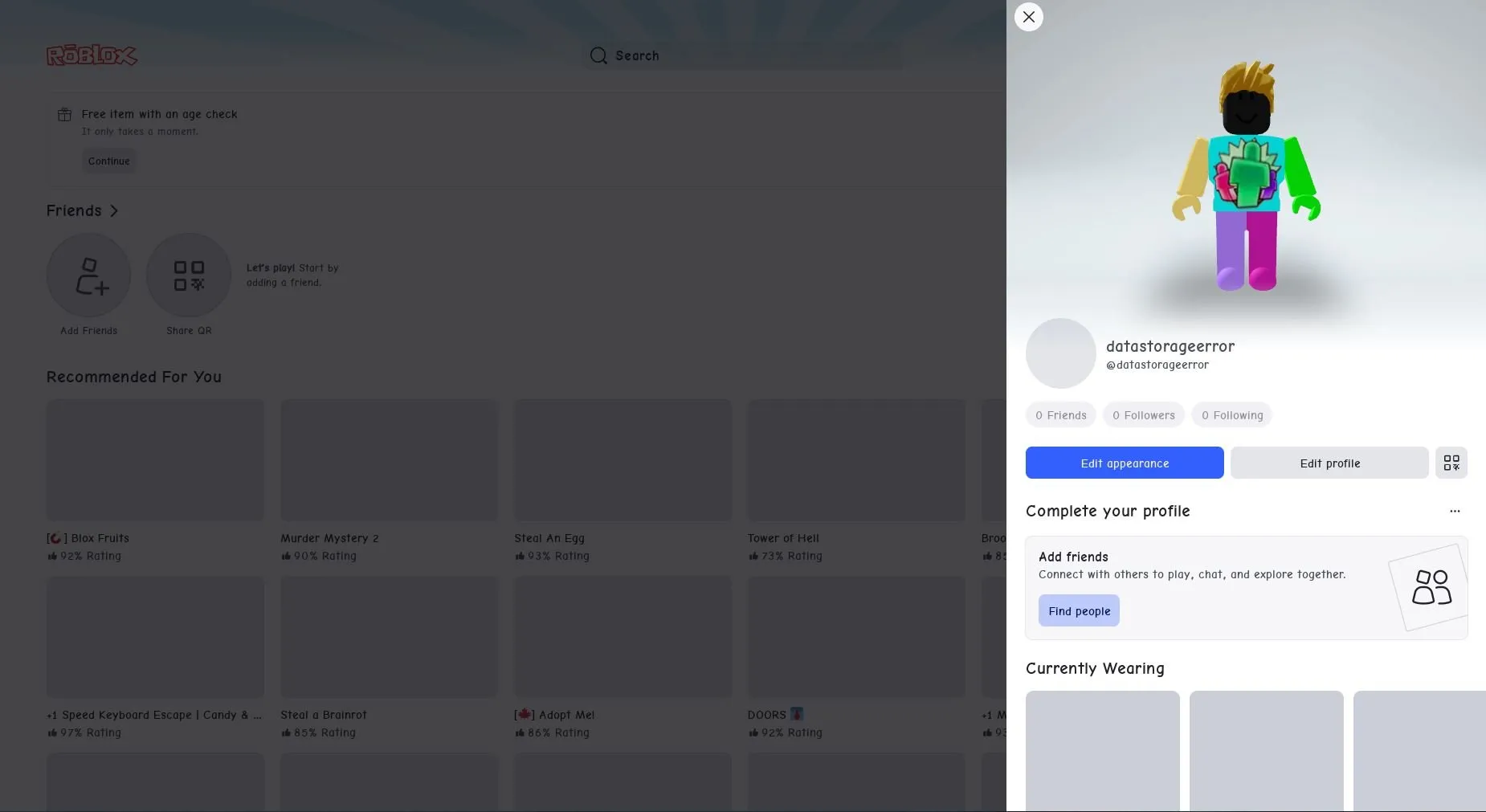The width and height of the screenshot is (1486, 812).
Task: Click the second Currently Wearing item
Action: click(x=1267, y=751)
